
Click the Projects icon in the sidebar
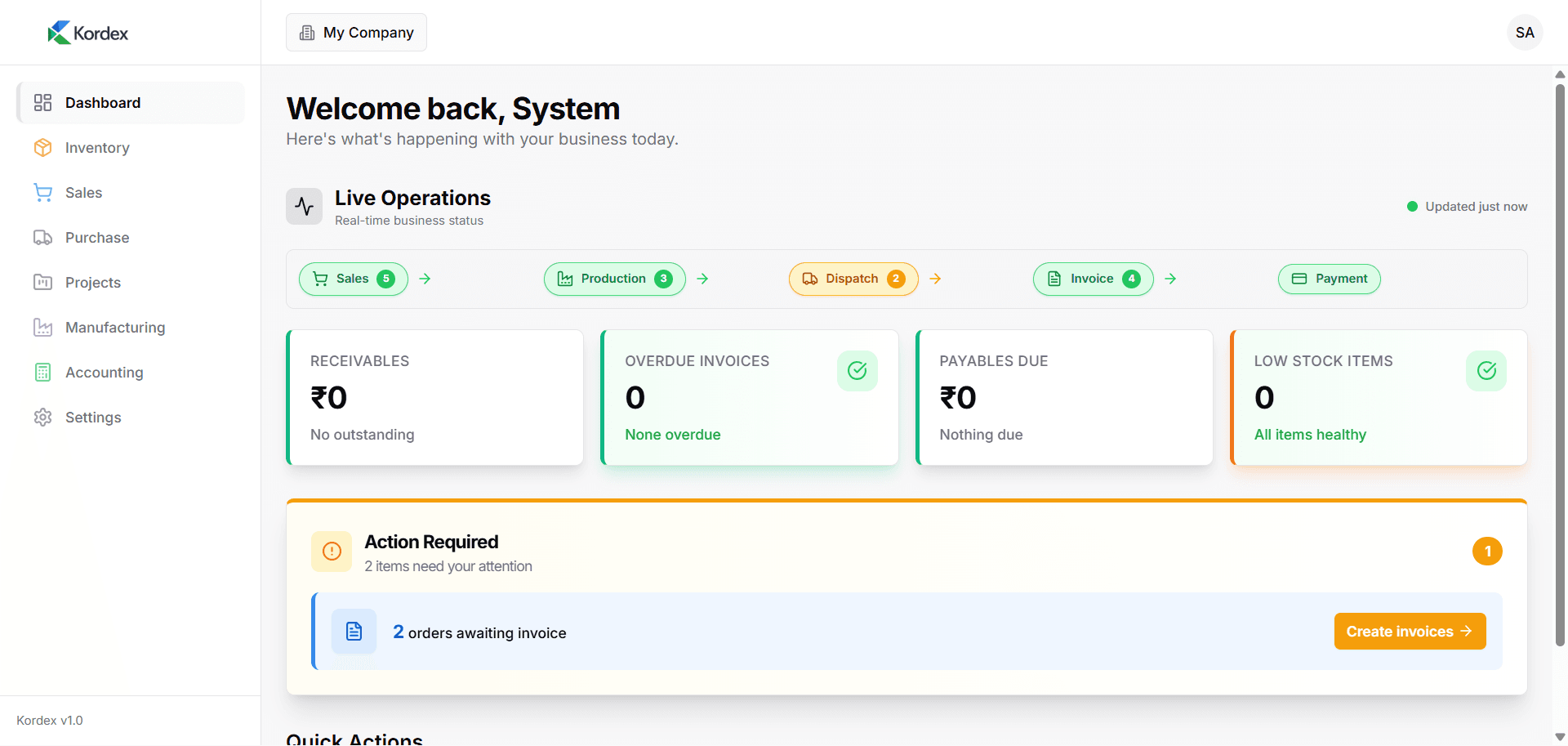click(43, 282)
